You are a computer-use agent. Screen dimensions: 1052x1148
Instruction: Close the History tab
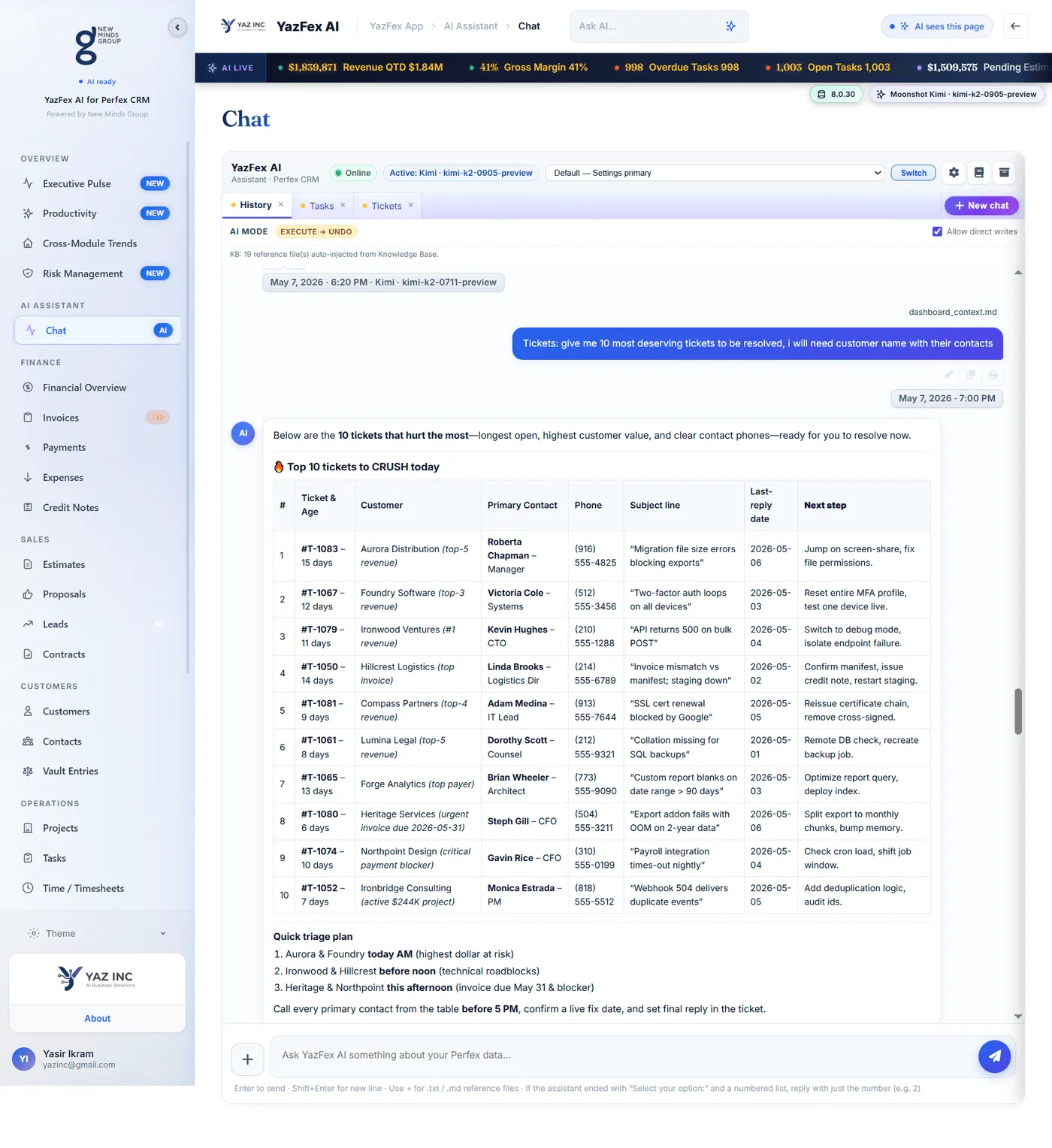pos(281,205)
